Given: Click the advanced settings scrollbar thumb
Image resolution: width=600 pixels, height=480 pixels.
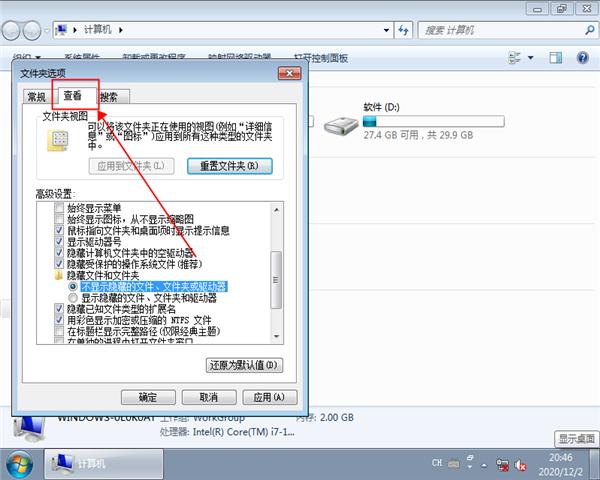Looking at the screenshot, I should pos(276,280).
